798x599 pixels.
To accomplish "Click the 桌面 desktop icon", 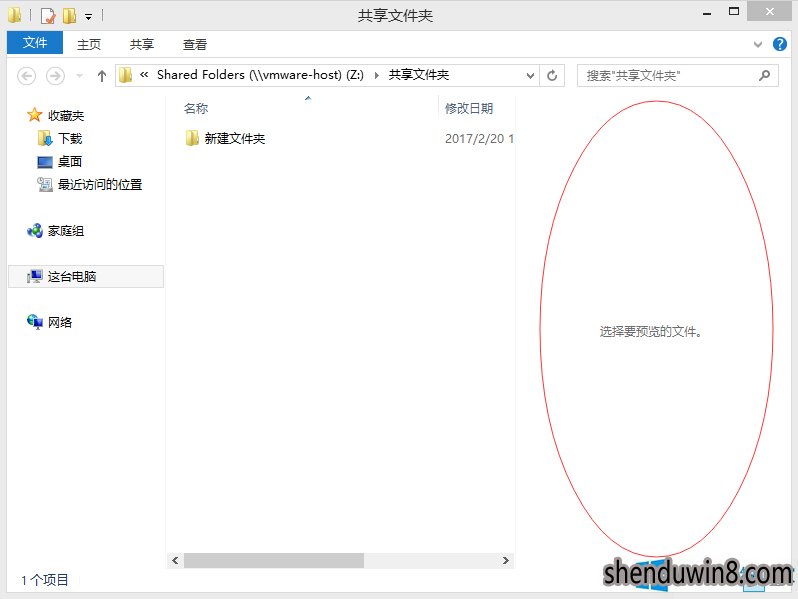I will [45, 162].
